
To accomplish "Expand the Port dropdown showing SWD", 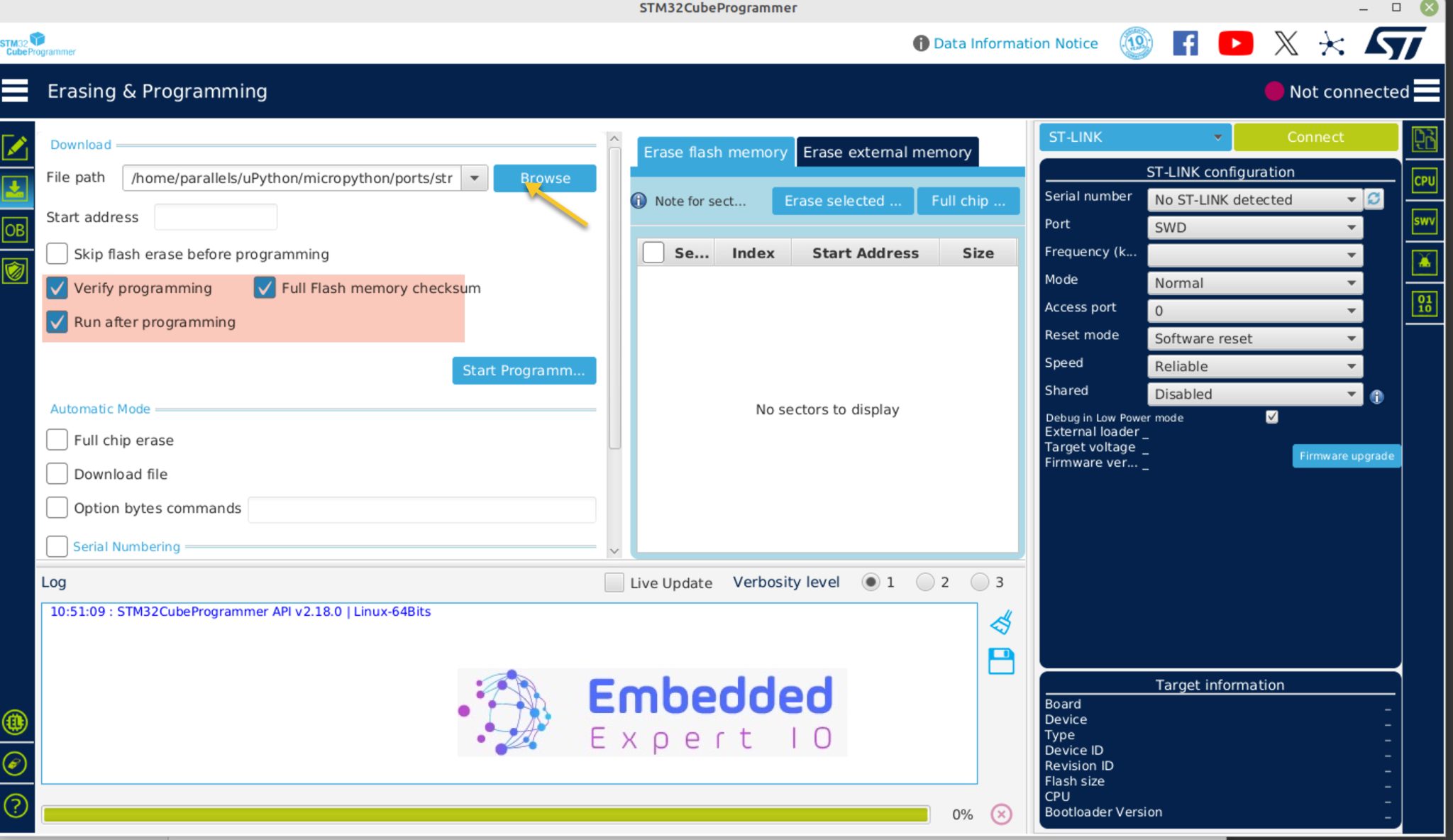I will click(x=1352, y=227).
